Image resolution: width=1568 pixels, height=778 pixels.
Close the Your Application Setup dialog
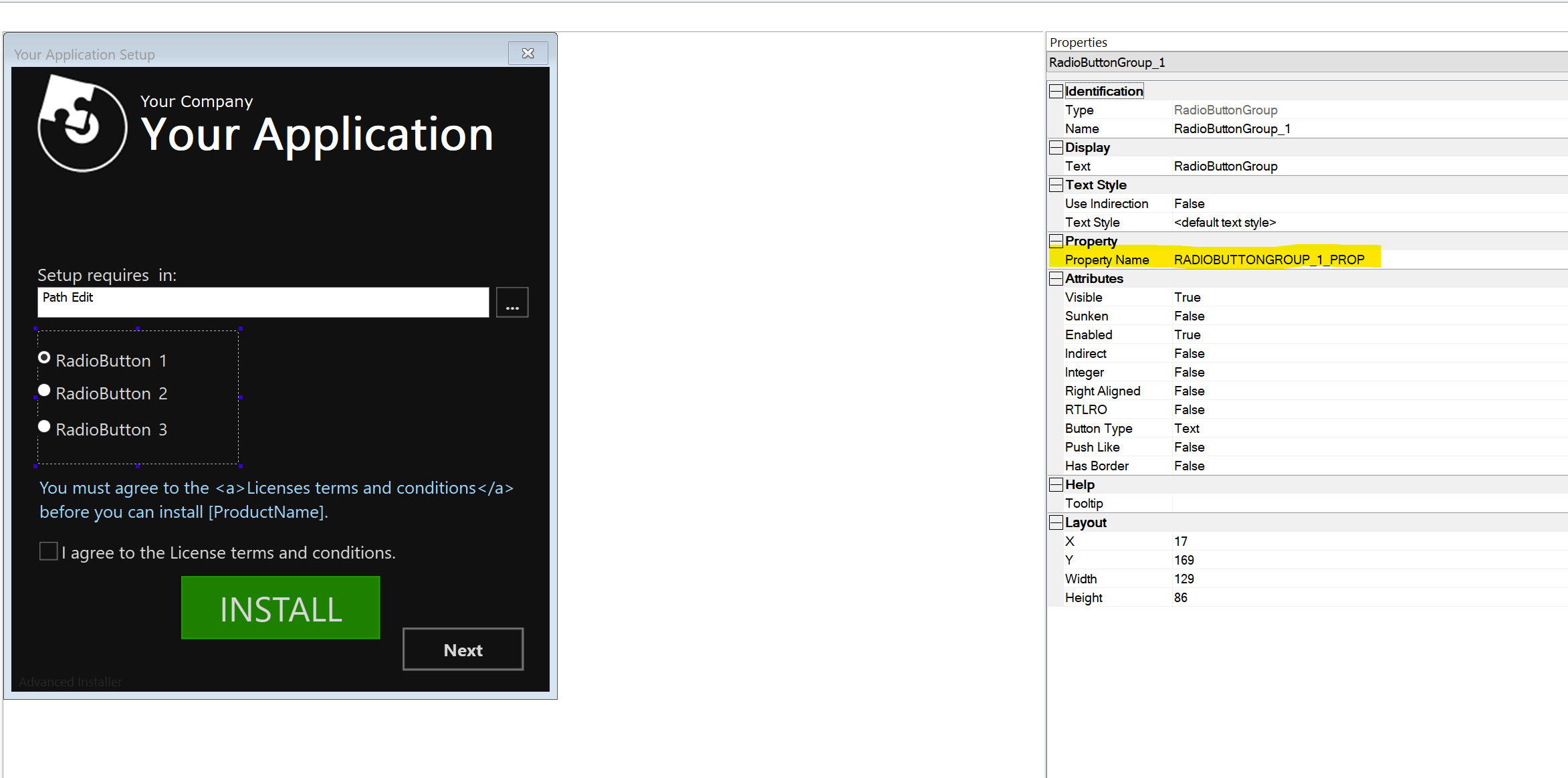[x=528, y=54]
